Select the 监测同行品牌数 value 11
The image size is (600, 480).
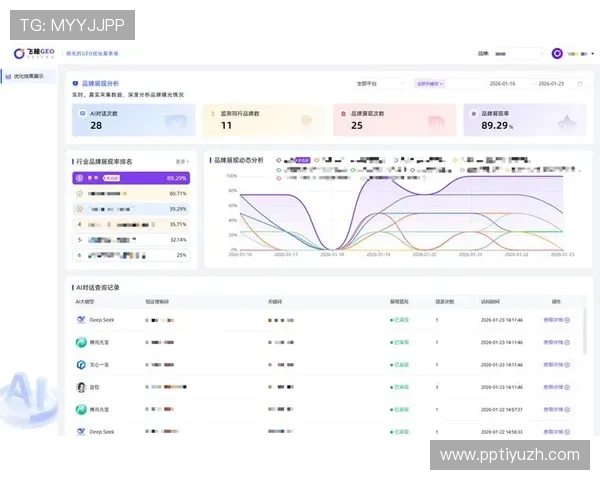tap(226, 126)
